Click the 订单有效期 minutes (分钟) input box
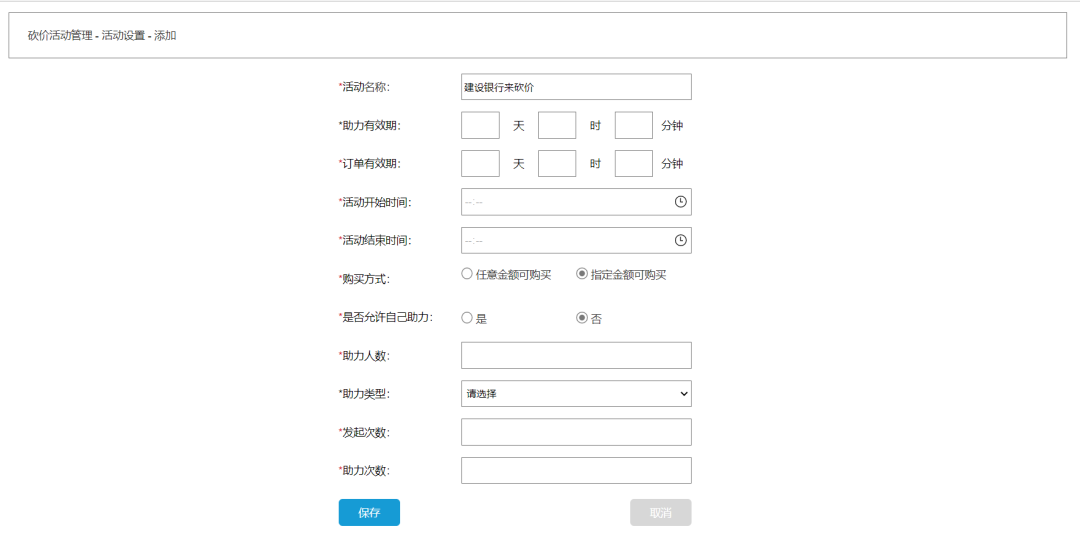Screen dimensions: 1080x537 [x=634, y=164]
